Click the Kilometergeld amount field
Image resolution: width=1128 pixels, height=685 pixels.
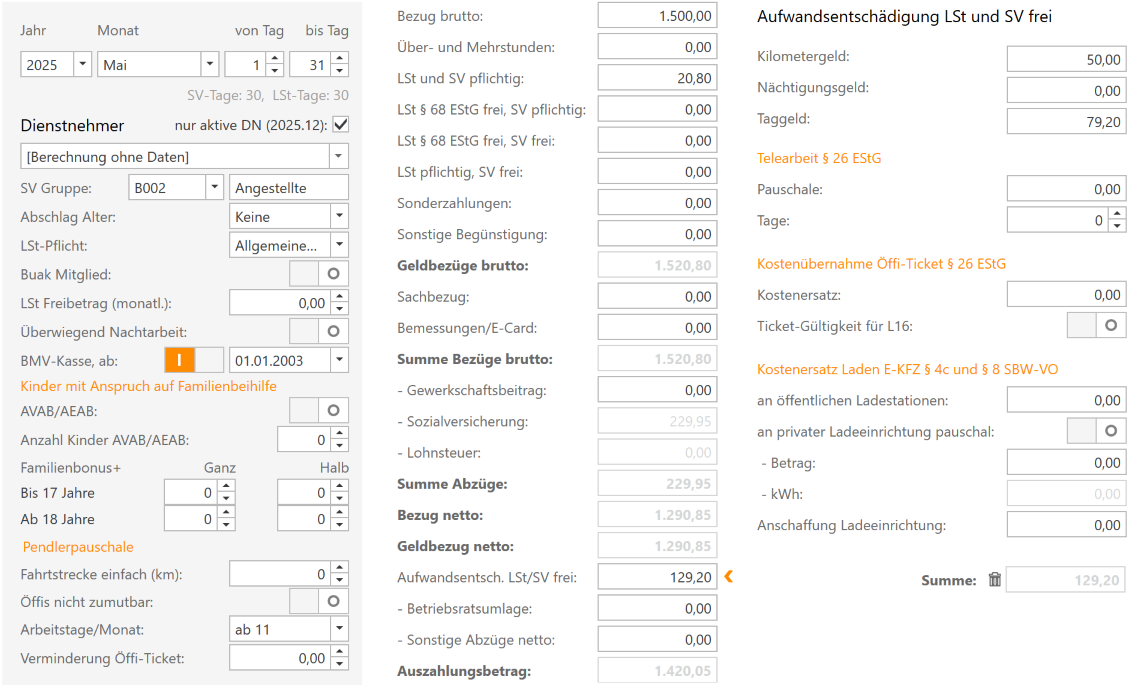[x=1066, y=59]
